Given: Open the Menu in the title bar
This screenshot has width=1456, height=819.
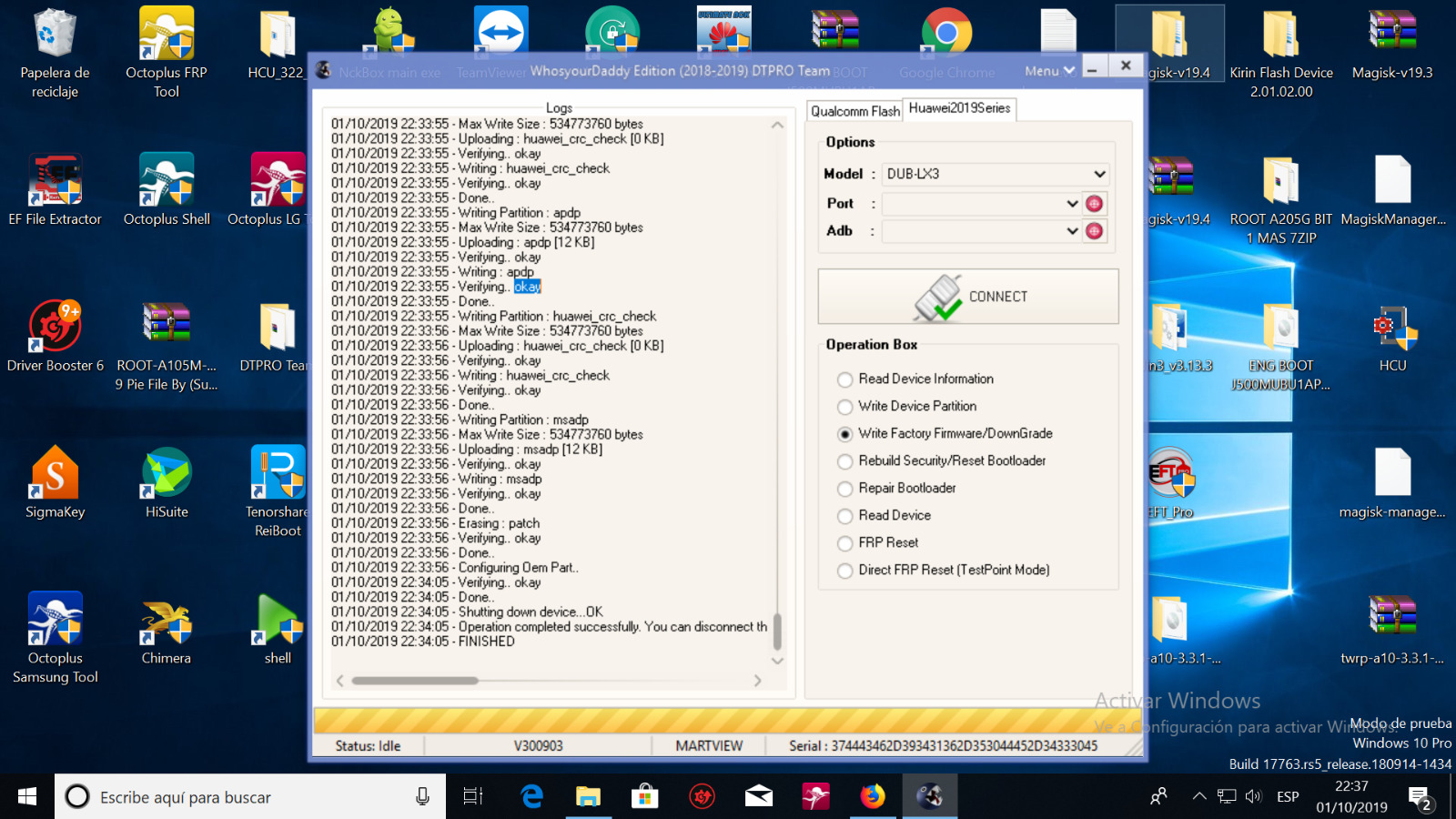Looking at the screenshot, I should click(x=1049, y=70).
